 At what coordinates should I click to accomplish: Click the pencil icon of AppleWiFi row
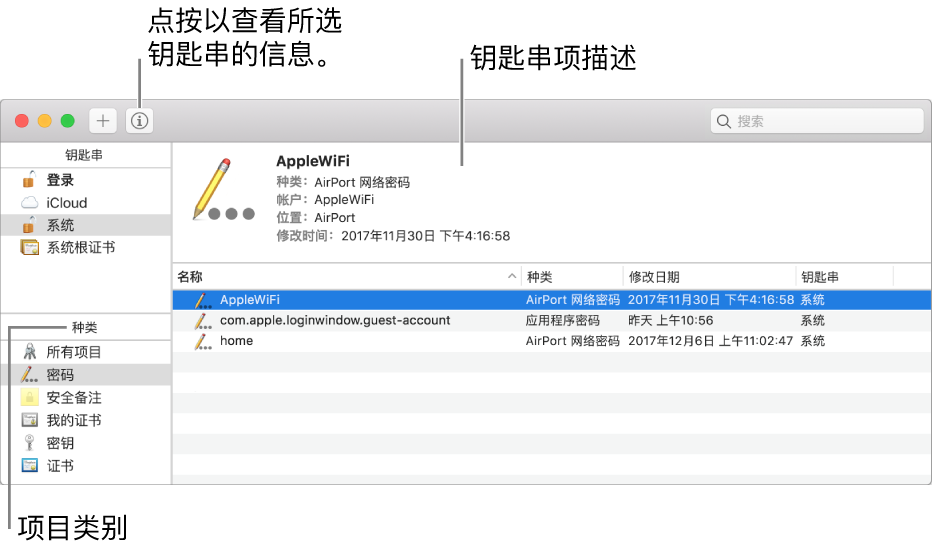click(203, 300)
